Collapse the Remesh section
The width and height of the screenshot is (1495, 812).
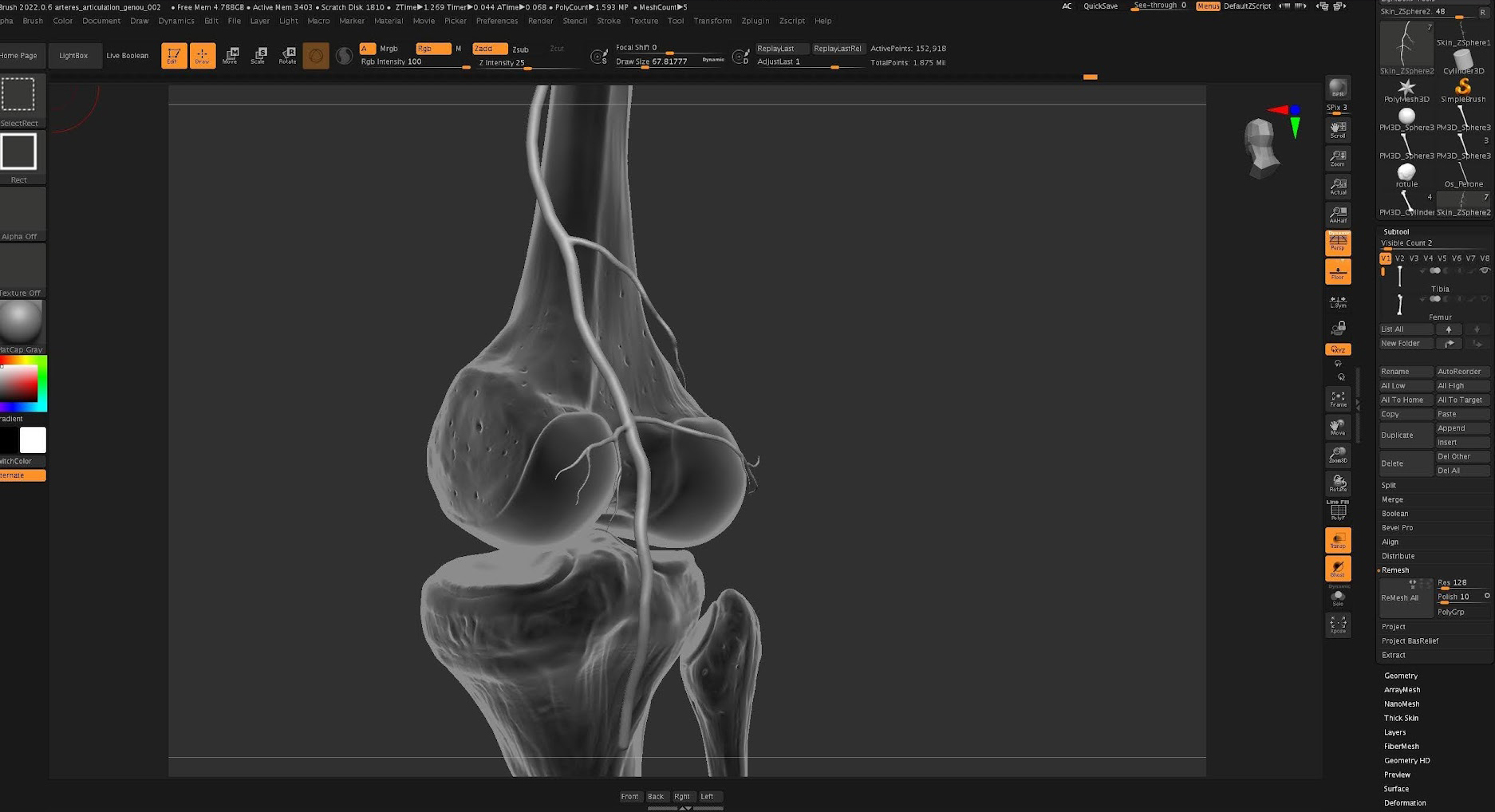coord(1395,570)
